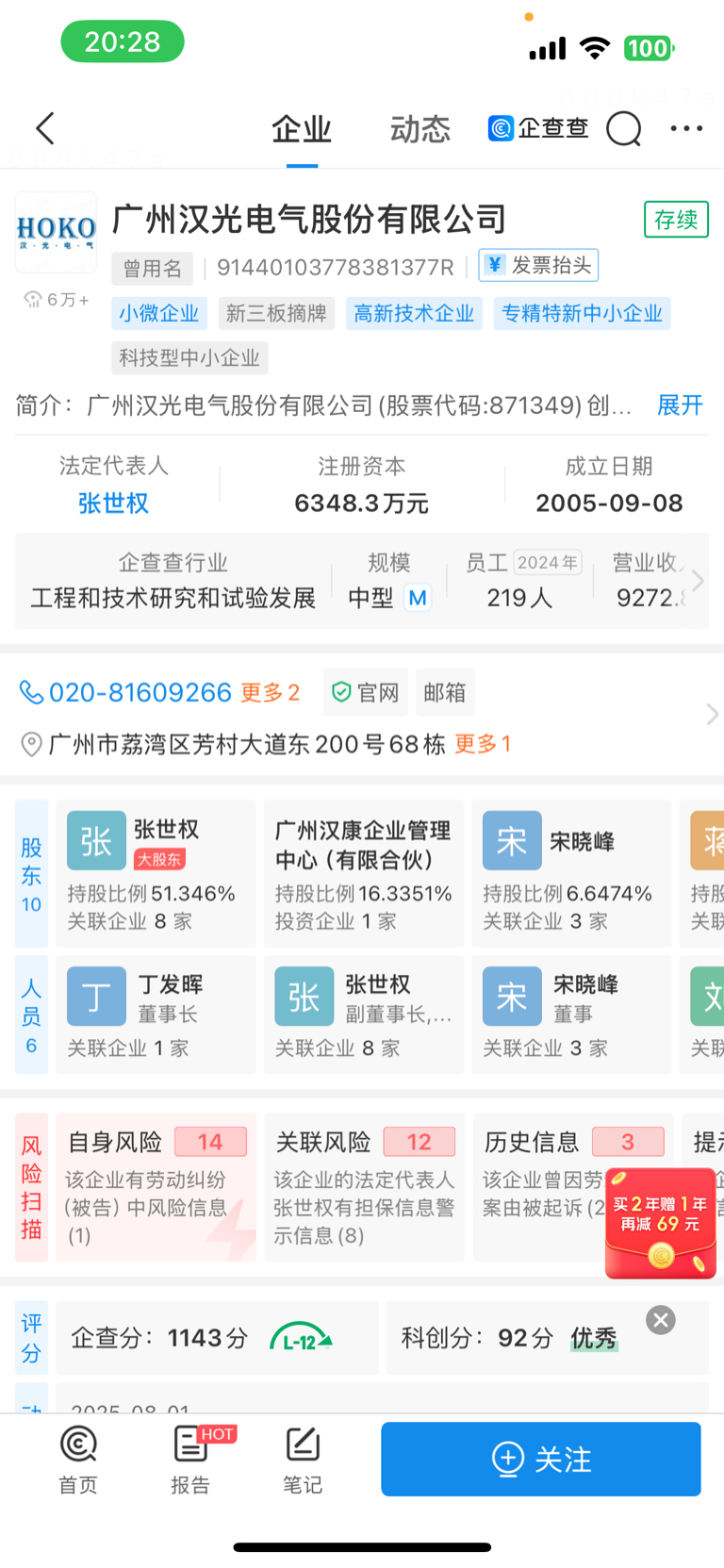Viewport: 724px width, 1568px height.
Task: Call phone number 020-81609266
Action: click(x=140, y=693)
